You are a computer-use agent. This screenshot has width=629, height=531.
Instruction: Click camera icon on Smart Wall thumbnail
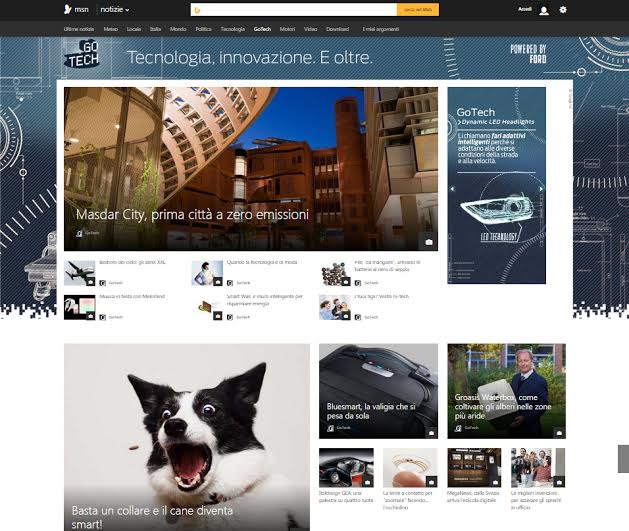pyautogui.click(x=218, y=316)
